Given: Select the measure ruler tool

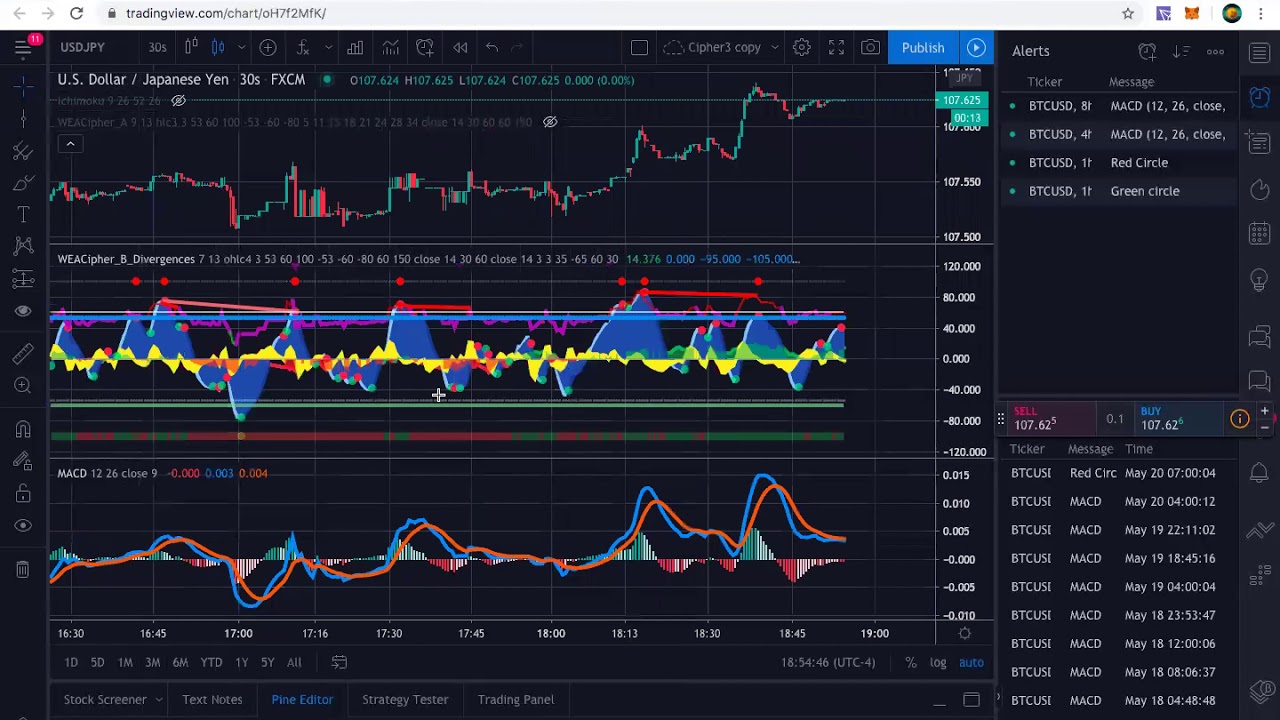Looking at the screenshot, I should [x=23, y=352].
